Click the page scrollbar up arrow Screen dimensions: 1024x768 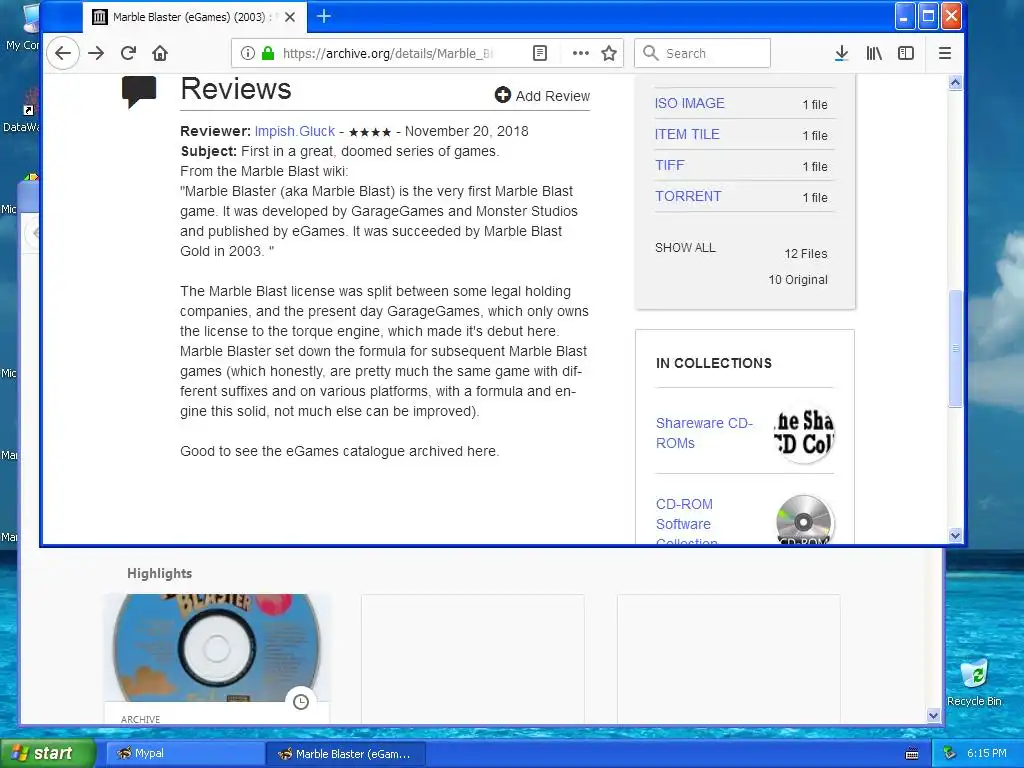point(955,82)
